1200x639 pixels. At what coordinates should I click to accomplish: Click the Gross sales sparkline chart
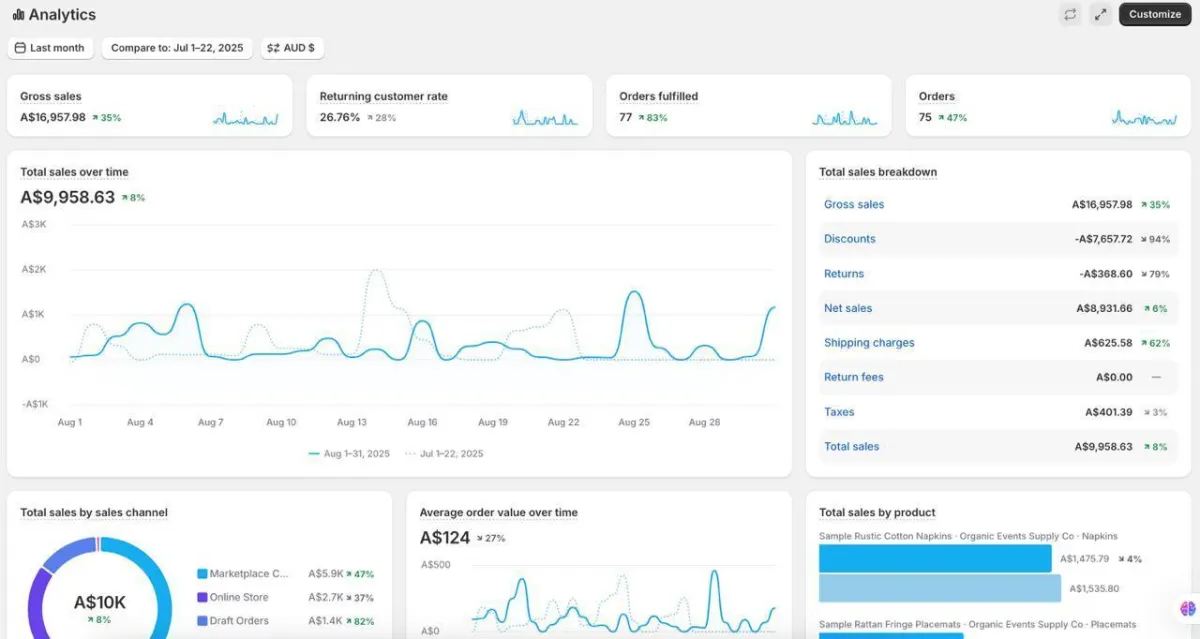coord(245,118)
